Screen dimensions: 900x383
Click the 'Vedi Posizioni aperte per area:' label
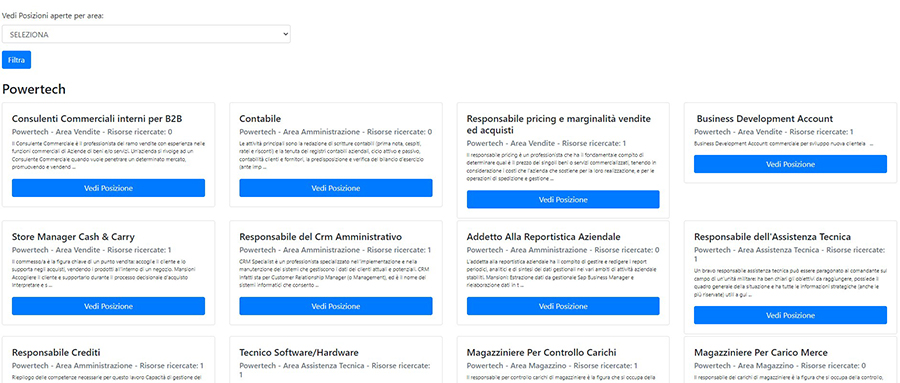tap(53, 16)
